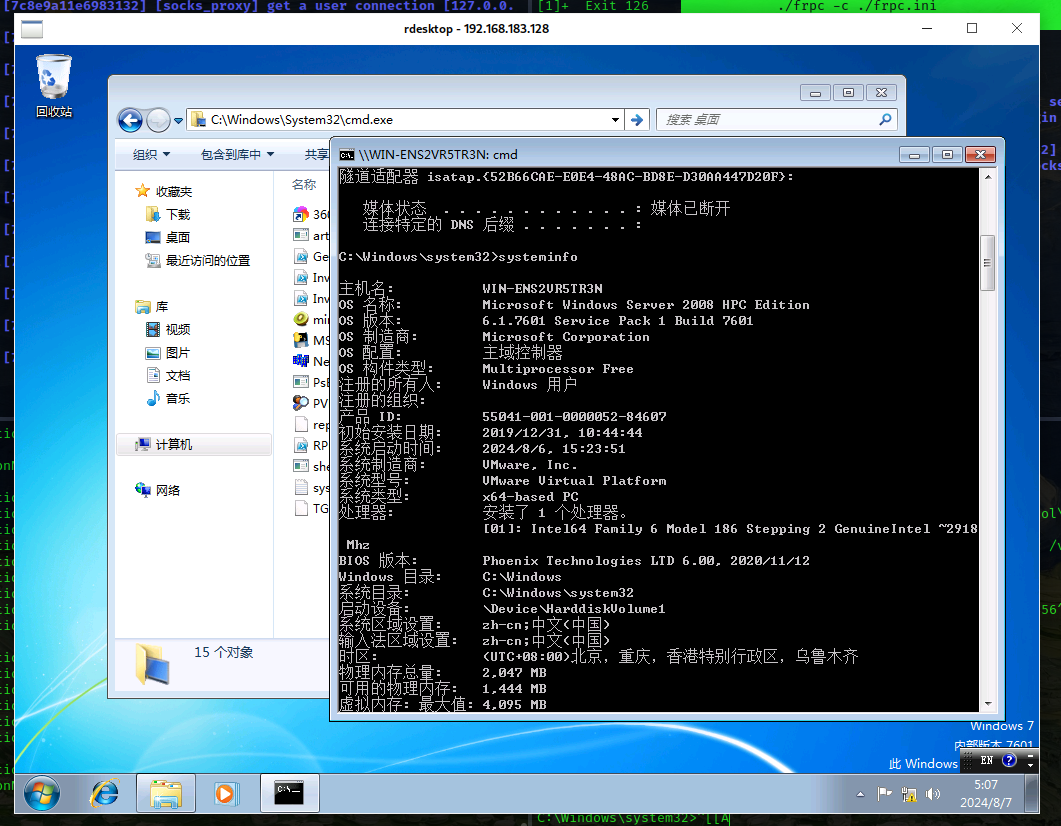Open the 组织 dropdown menu
The image size is (1061, 826).
click(x=152, y=155)
